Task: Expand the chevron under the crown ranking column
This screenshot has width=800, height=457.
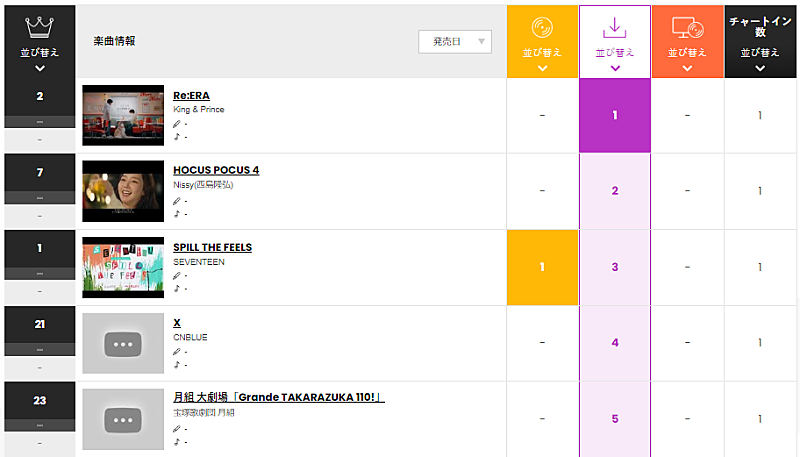Action: [x=39, y=69]
